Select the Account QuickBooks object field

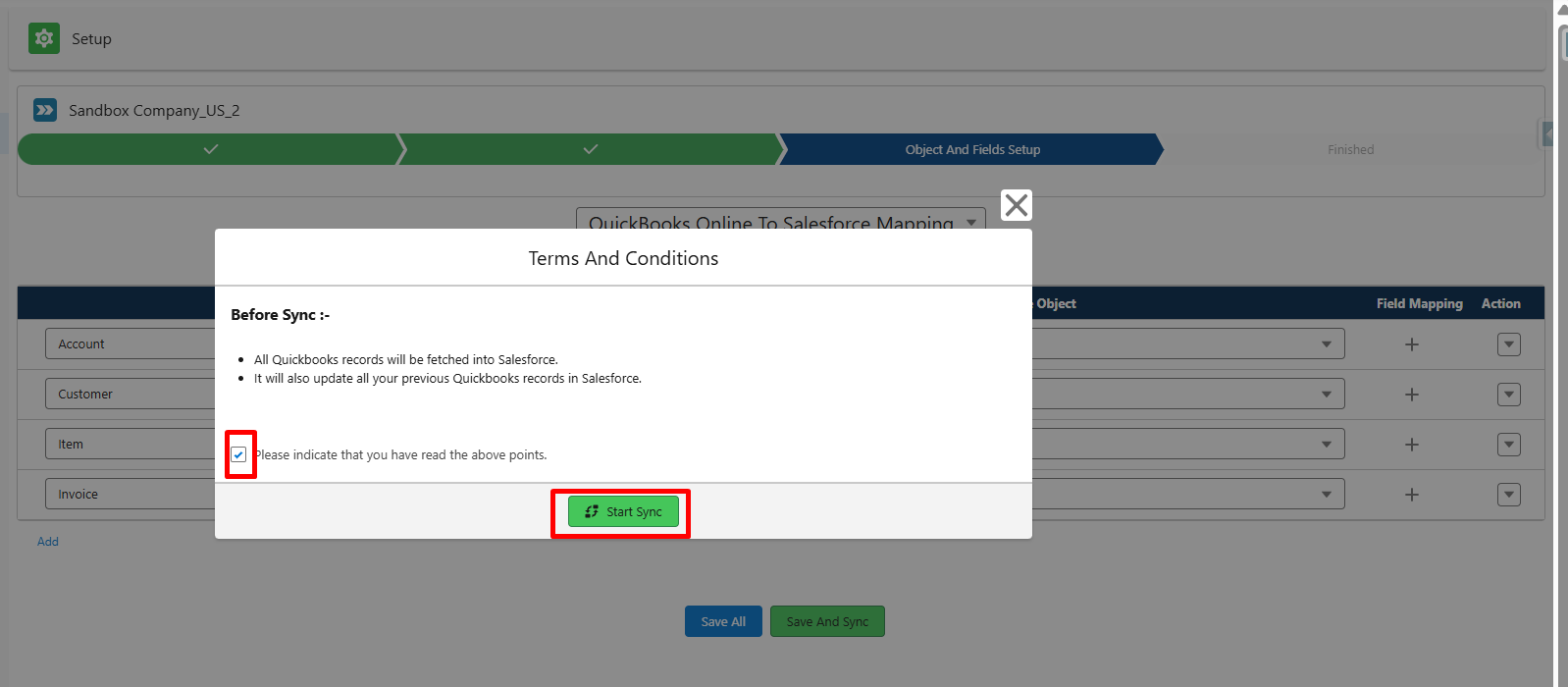130,344
